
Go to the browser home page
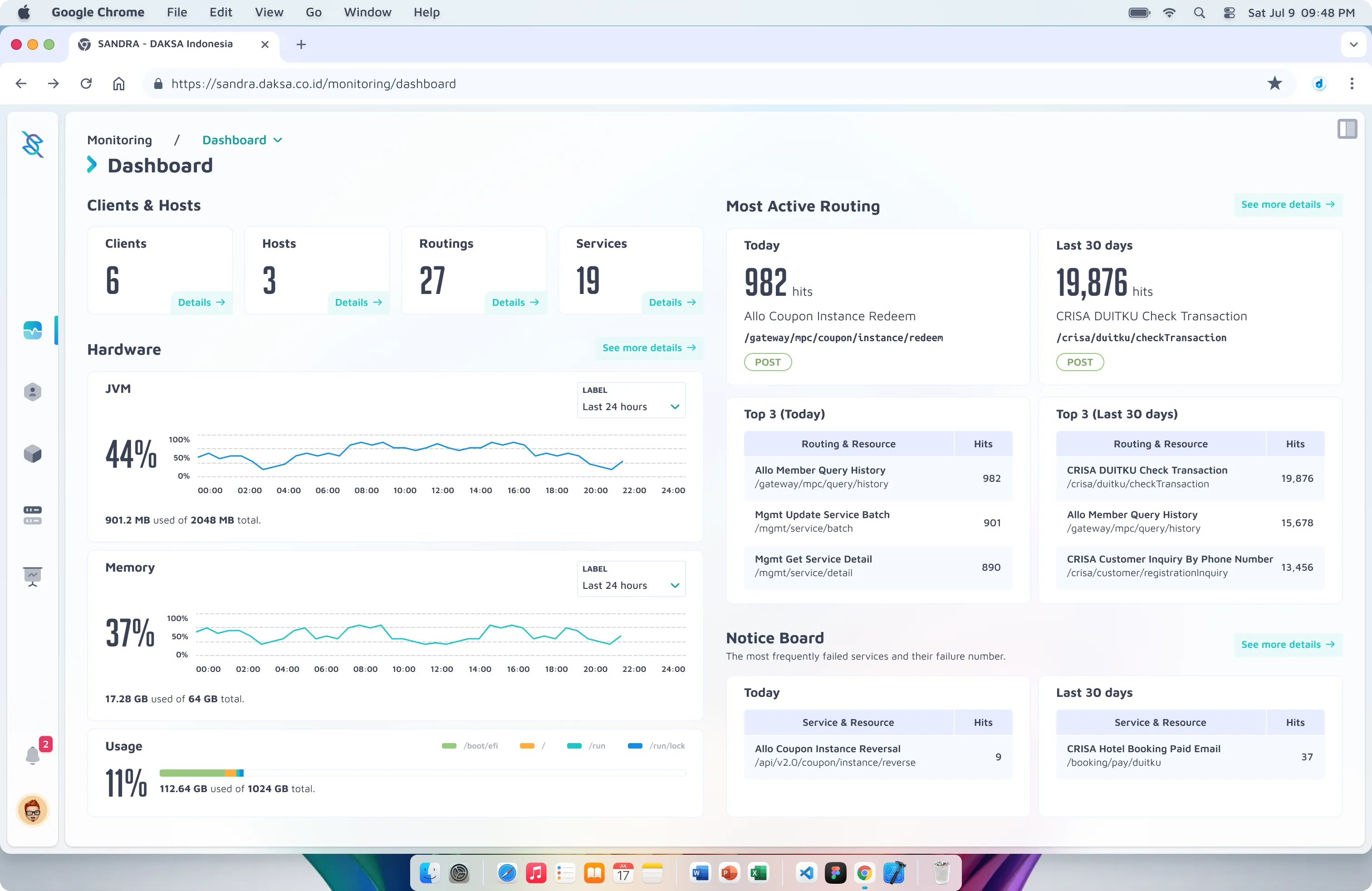click(x=118, y=83)
